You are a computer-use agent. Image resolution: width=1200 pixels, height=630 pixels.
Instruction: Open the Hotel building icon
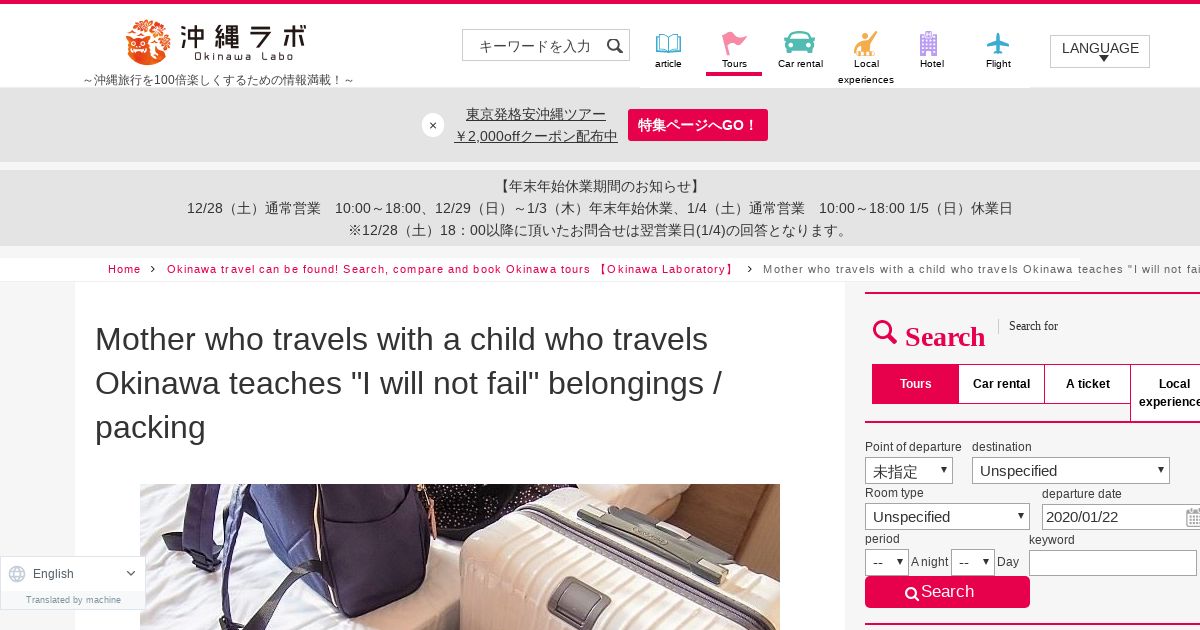(929, 43)
